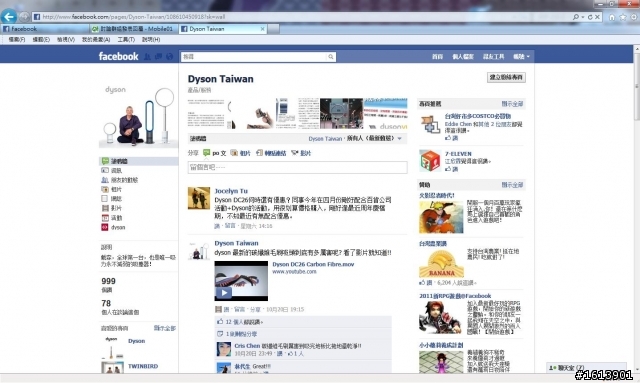Close the Dyson Taiwan tab
The width and height of the screenshot is (640, 383).
[x=262, y=29]
